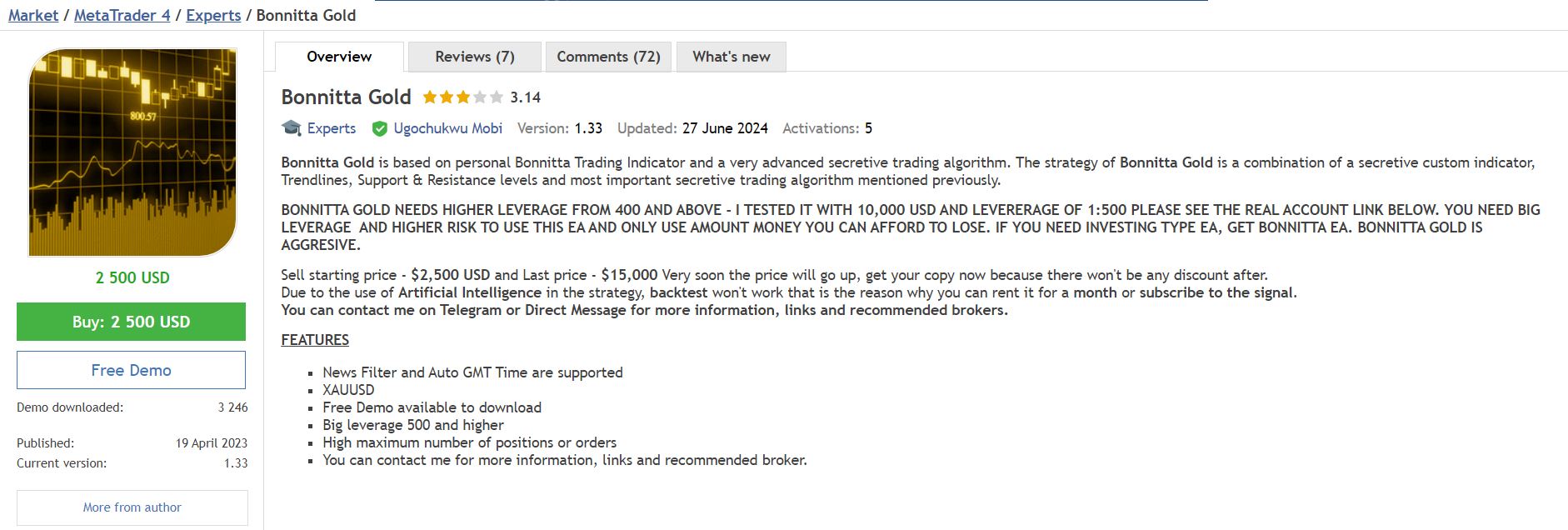This screenshot has height=530, width=1568.
Task: Select the Overview tab
Action: pyautogui.click(x=339, y=56)
